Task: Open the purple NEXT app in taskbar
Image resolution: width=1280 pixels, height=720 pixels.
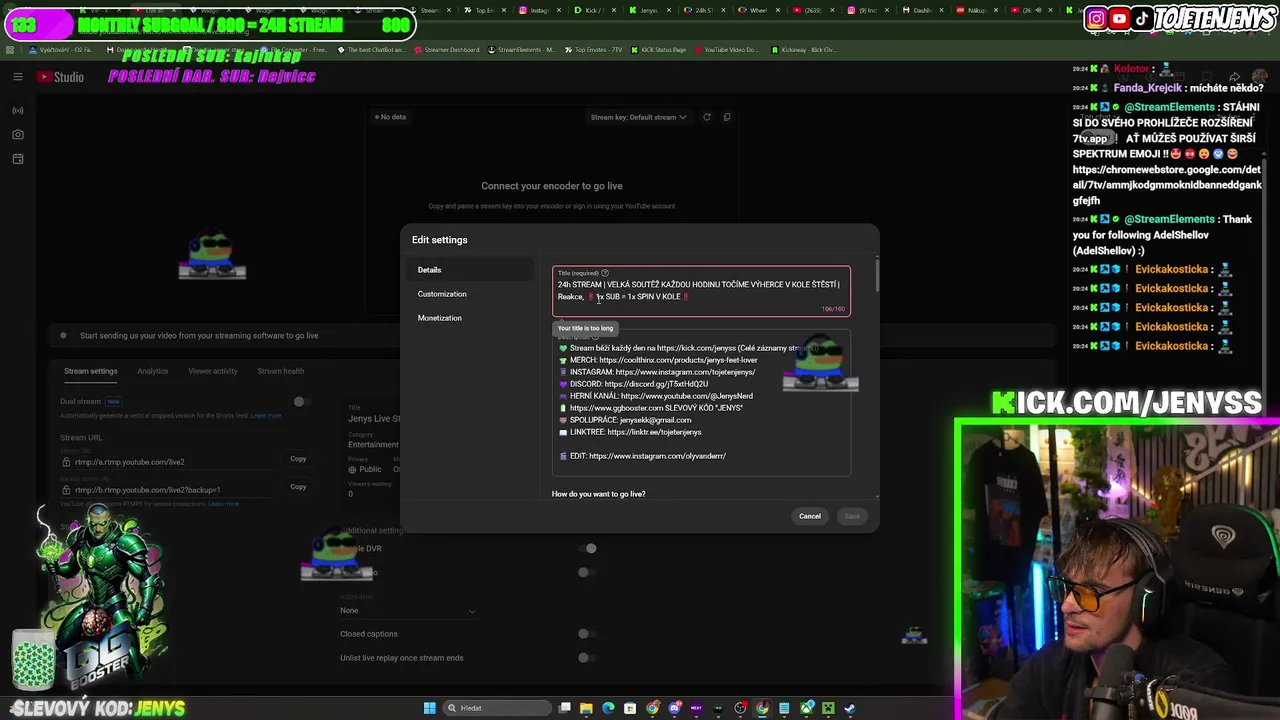Action: pos(696,708)
